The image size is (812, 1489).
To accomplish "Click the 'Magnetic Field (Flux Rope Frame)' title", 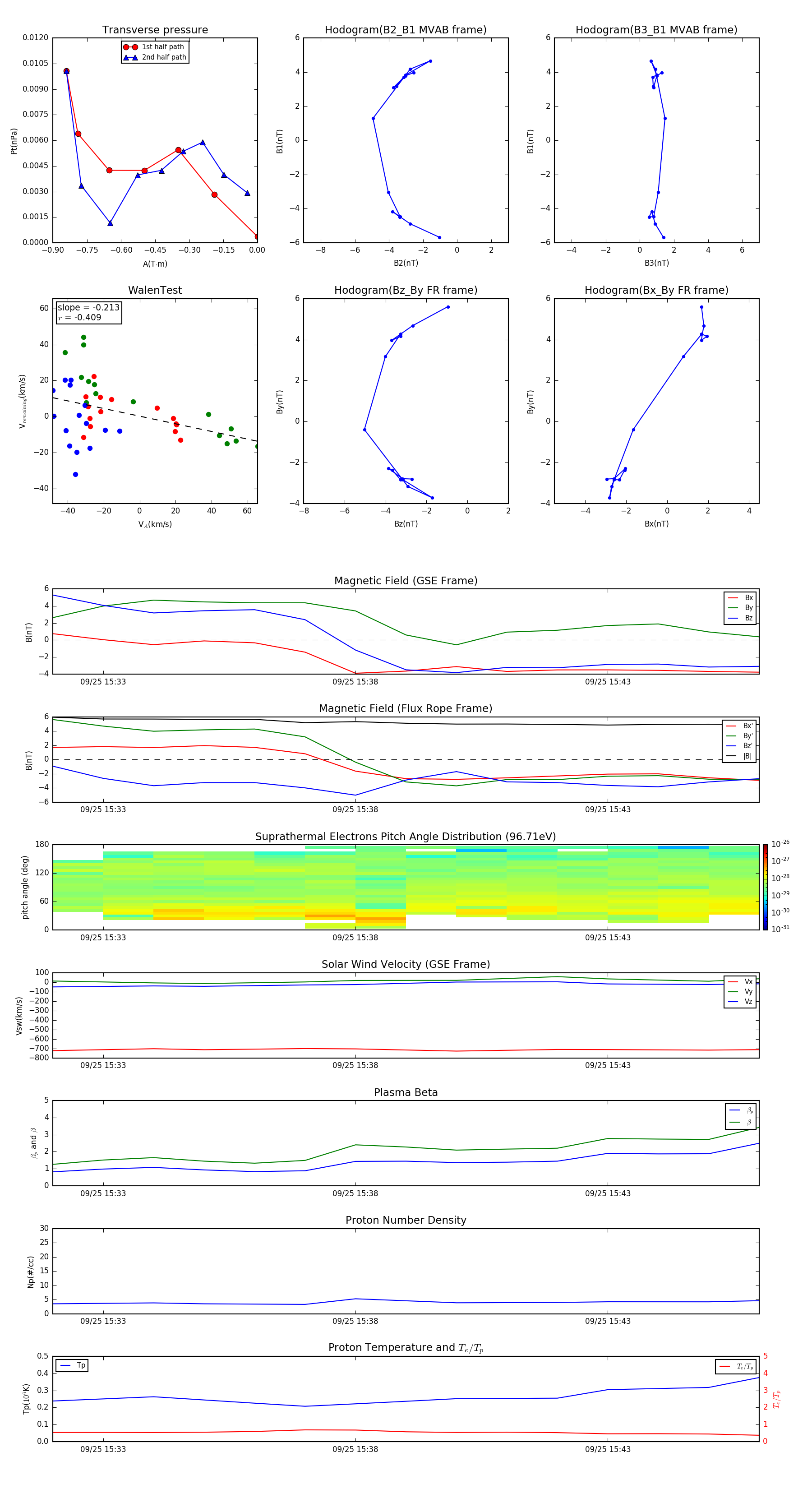I will 406,709.
